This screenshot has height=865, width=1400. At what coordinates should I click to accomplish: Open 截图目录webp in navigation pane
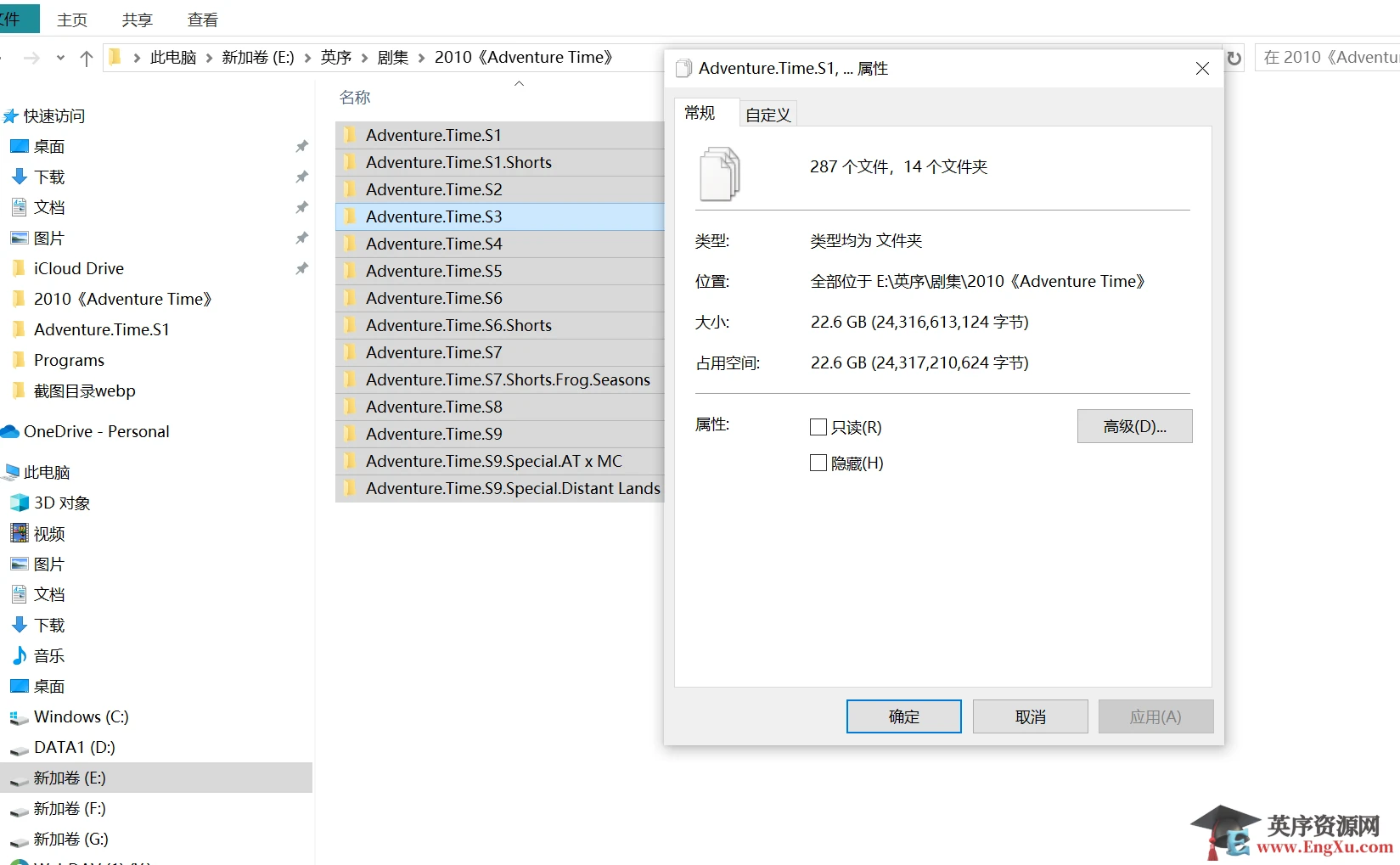(85, 390)
